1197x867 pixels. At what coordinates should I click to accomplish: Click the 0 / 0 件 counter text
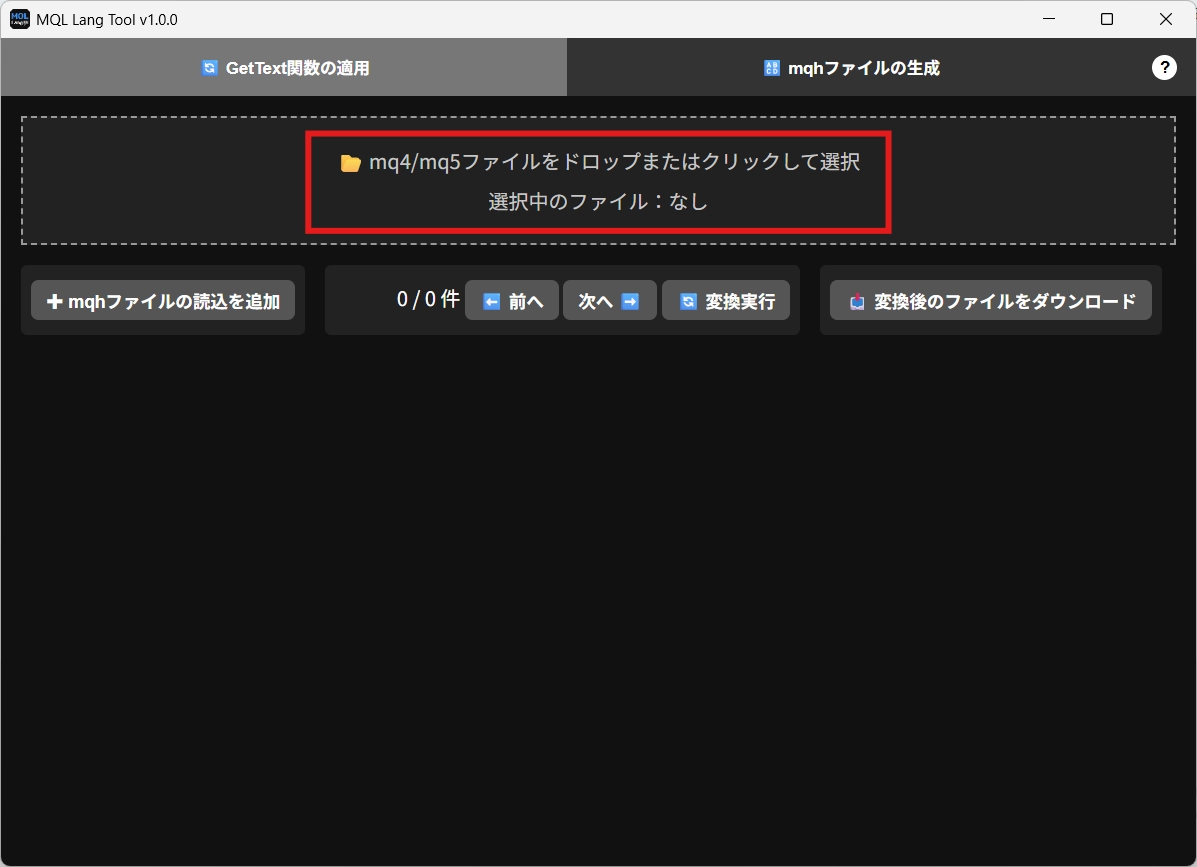[x=428, y=299]
